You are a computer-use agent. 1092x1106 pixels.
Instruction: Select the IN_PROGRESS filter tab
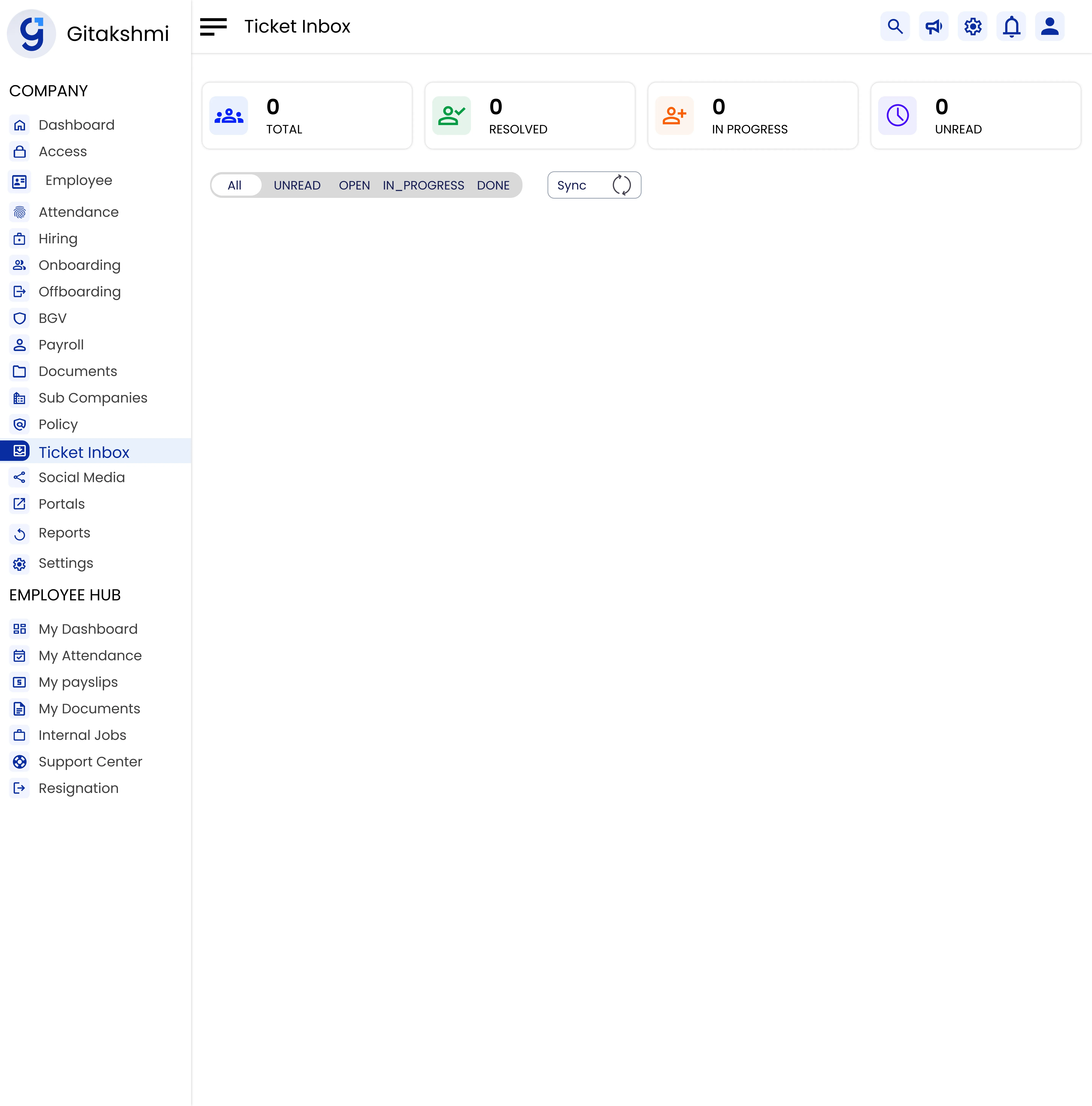[424, 186]
